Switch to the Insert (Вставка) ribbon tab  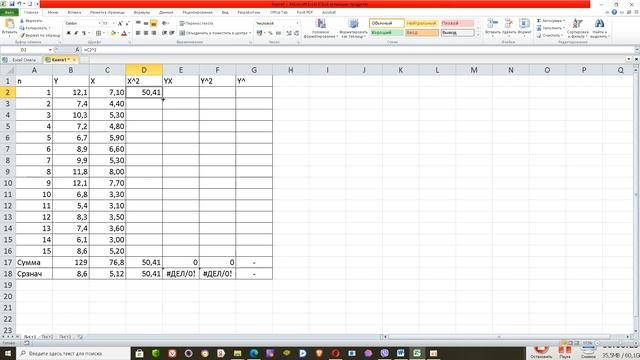click(74, 12)
